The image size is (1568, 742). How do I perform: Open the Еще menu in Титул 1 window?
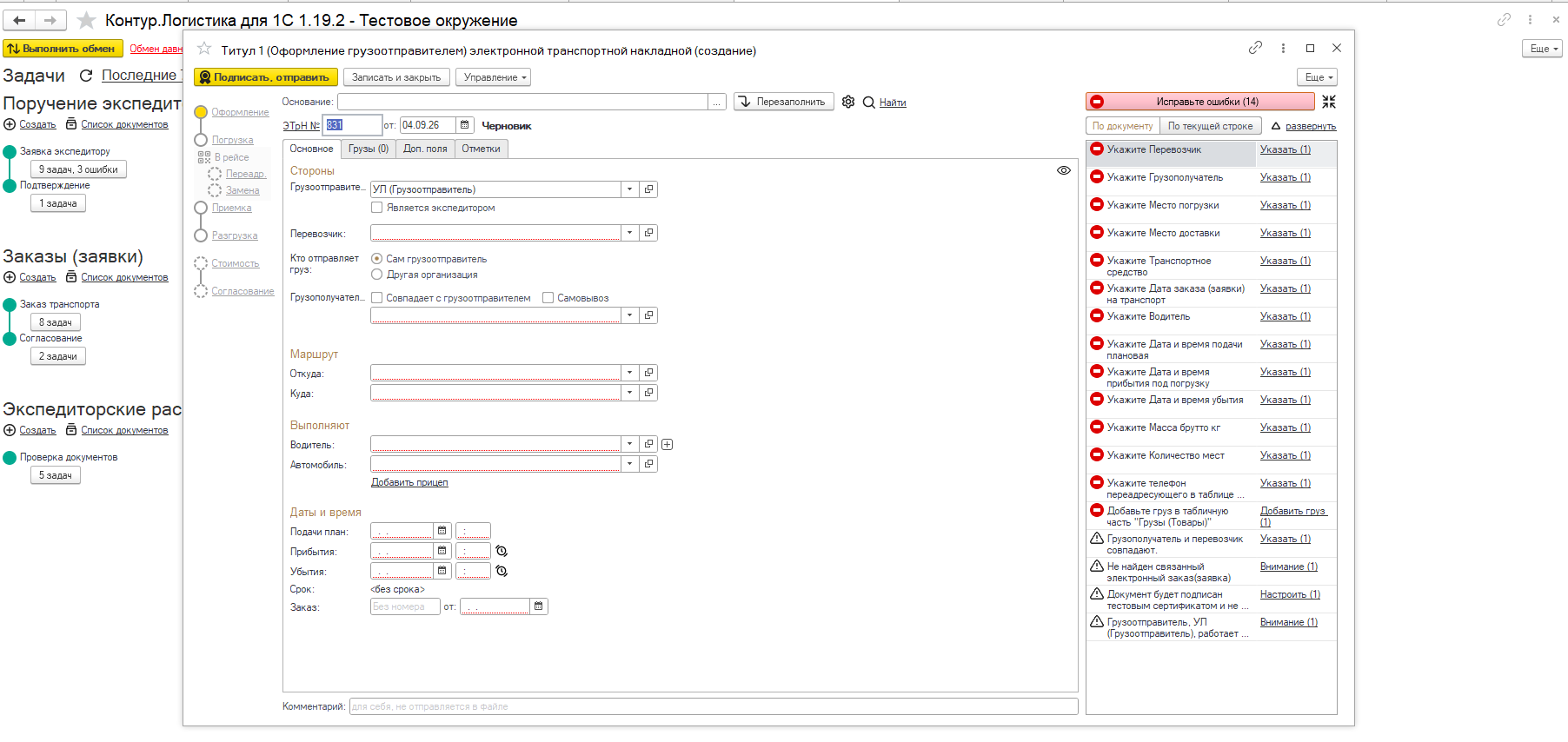(1317, 77)
